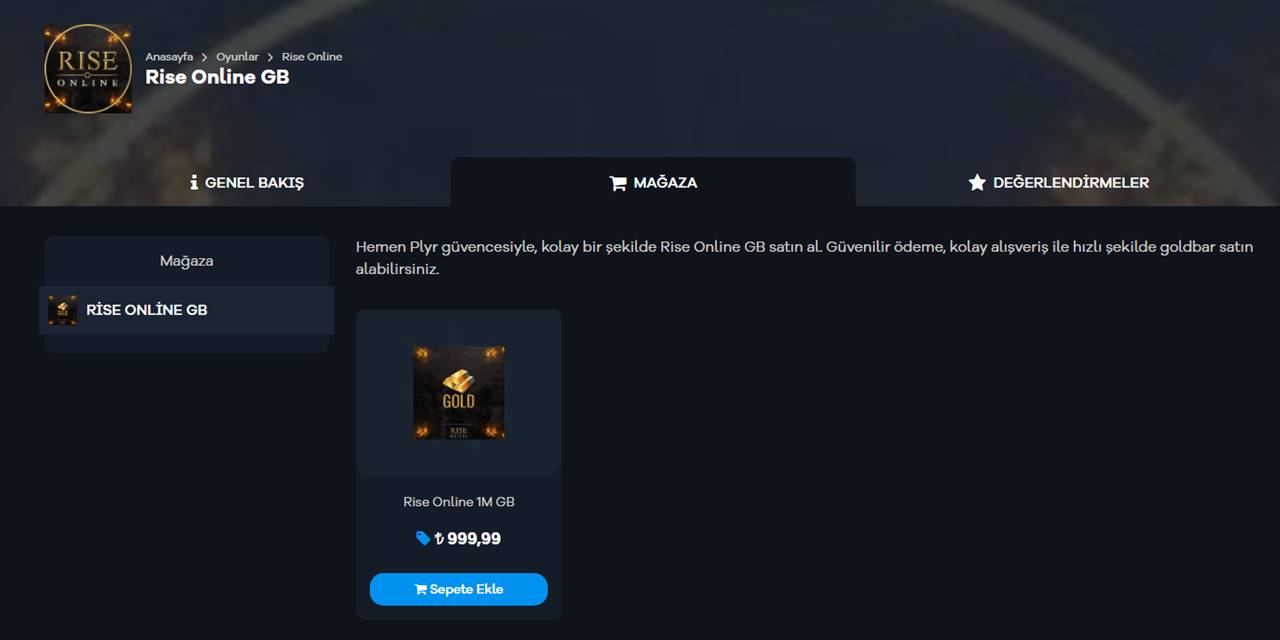Image resolution: width=1280 pixels, height=640 pixels.
Task: Click the star icon beside Değerlendirmeler
Action: 977,183
